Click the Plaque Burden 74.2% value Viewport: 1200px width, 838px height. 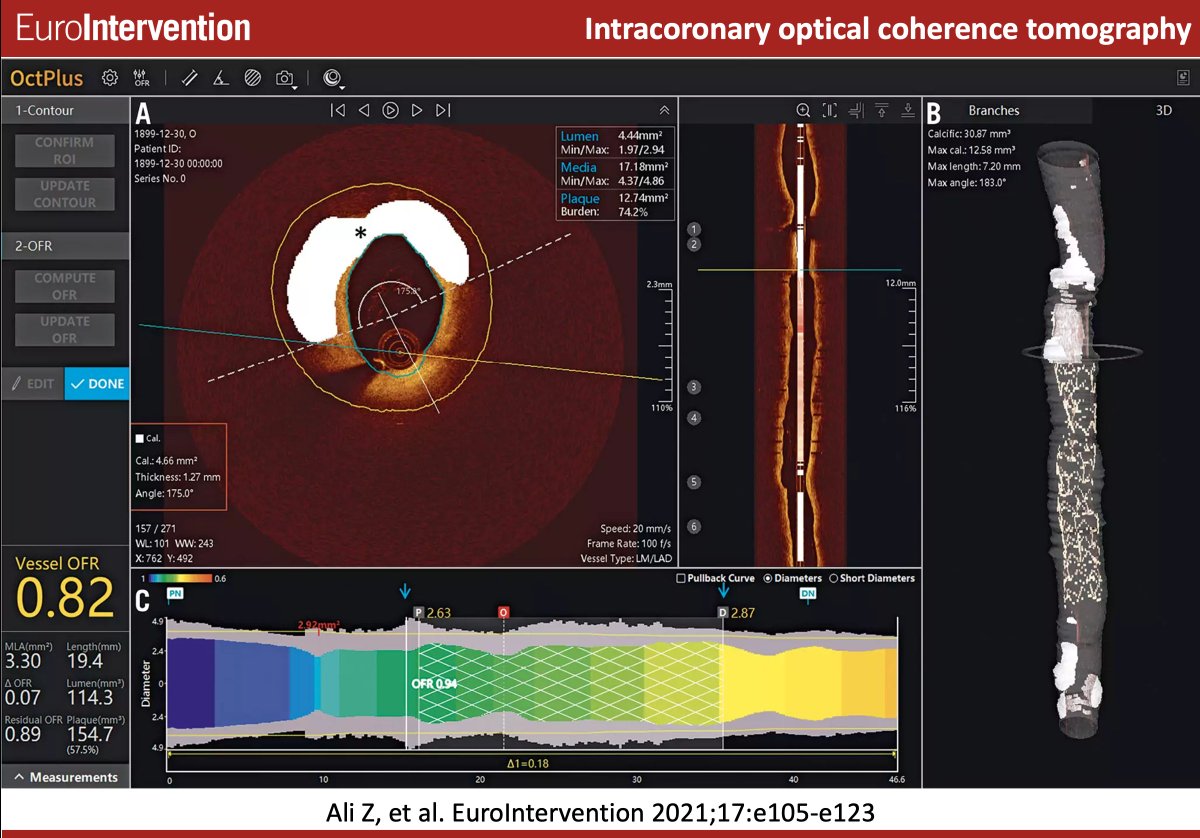634,212
